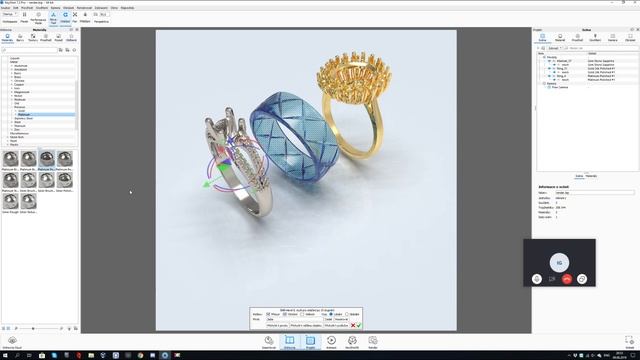
Task: Select the Přiblížení dolly tool
Action: point(85,17)
